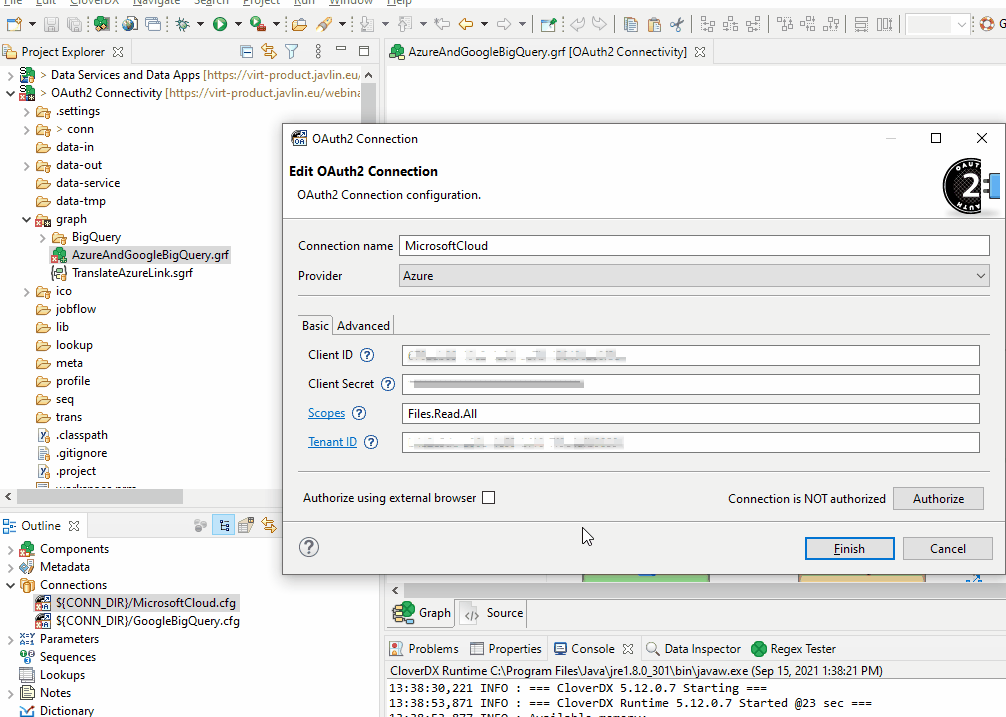Click the Outline tree view mode icon

tap(223, 526)
